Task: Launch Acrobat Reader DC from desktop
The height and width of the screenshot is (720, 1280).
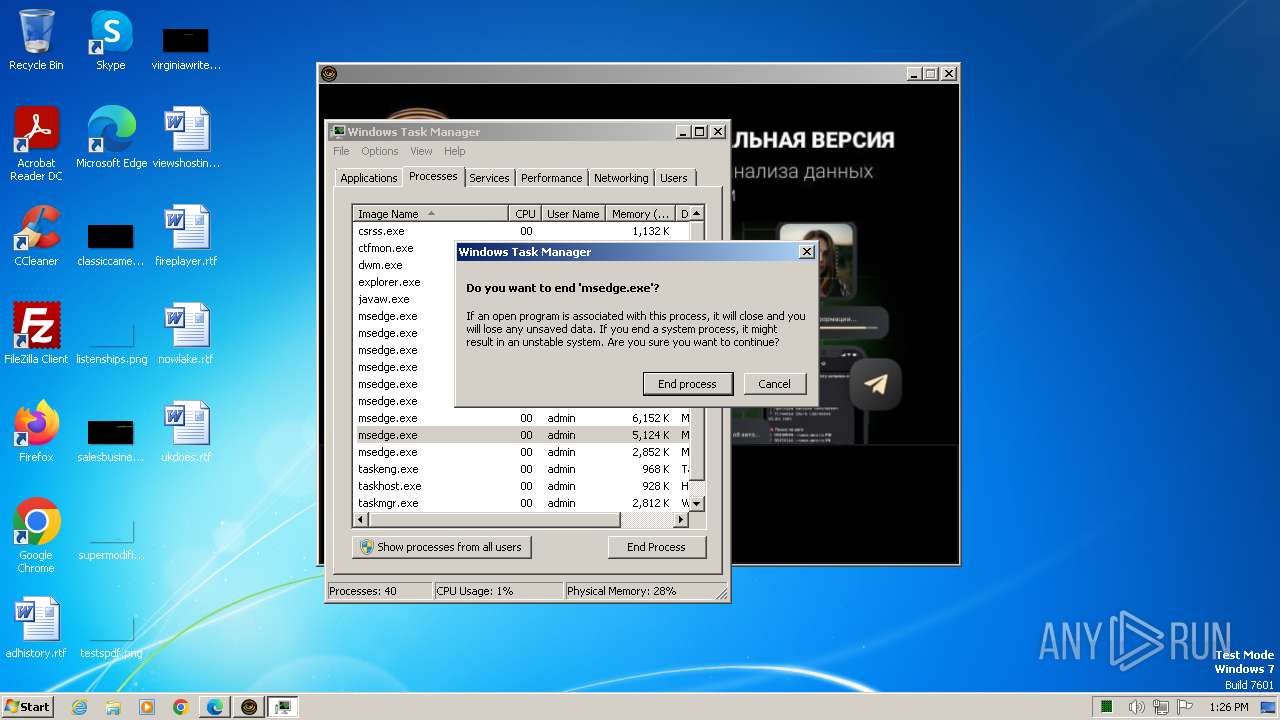Action: click(x=36, y=144)
